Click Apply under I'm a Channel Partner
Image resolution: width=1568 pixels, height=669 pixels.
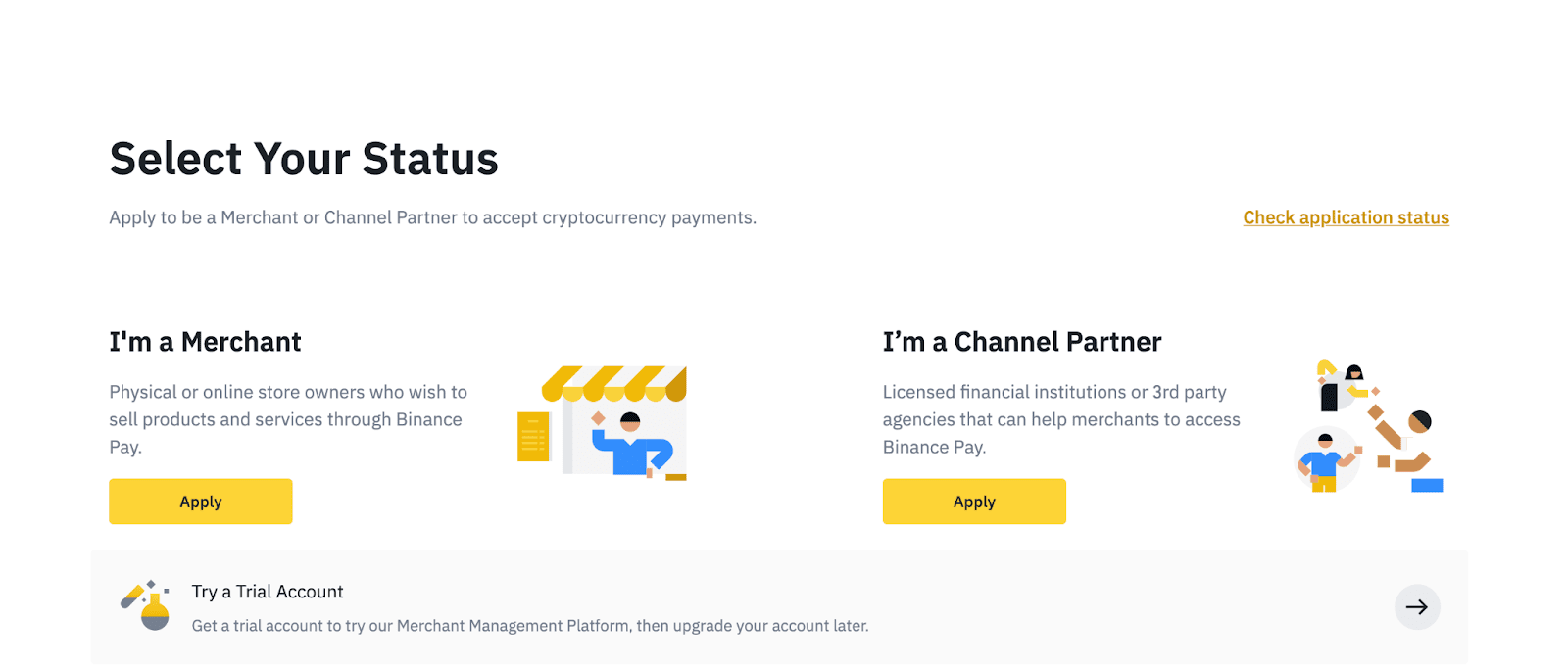click(x=974, y=502)
